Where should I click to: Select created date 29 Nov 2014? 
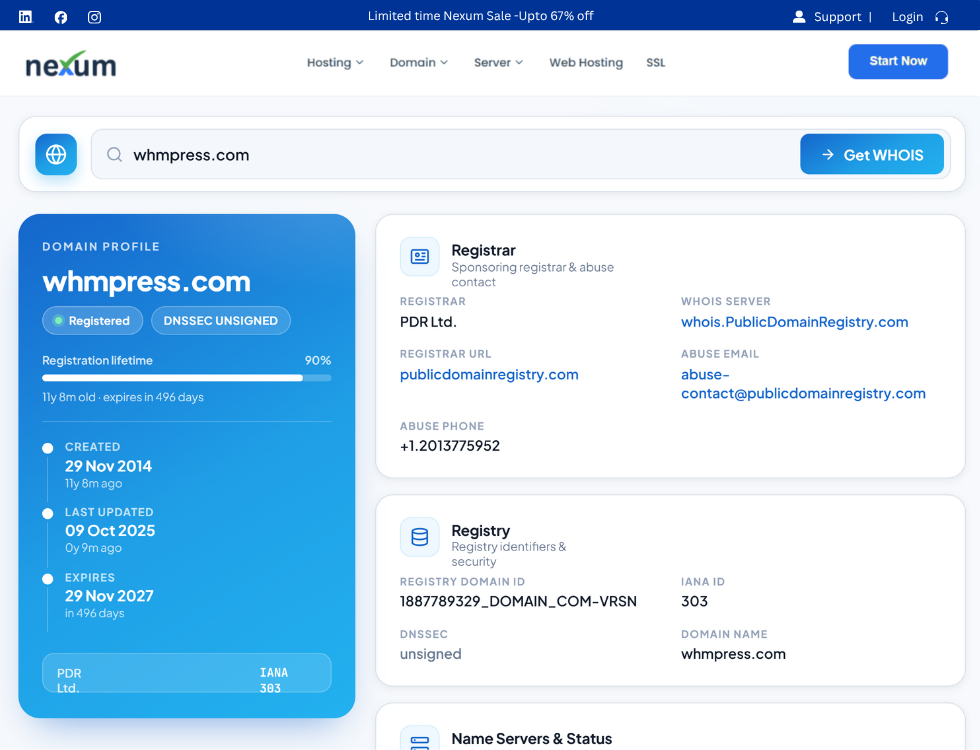point(108,466)
